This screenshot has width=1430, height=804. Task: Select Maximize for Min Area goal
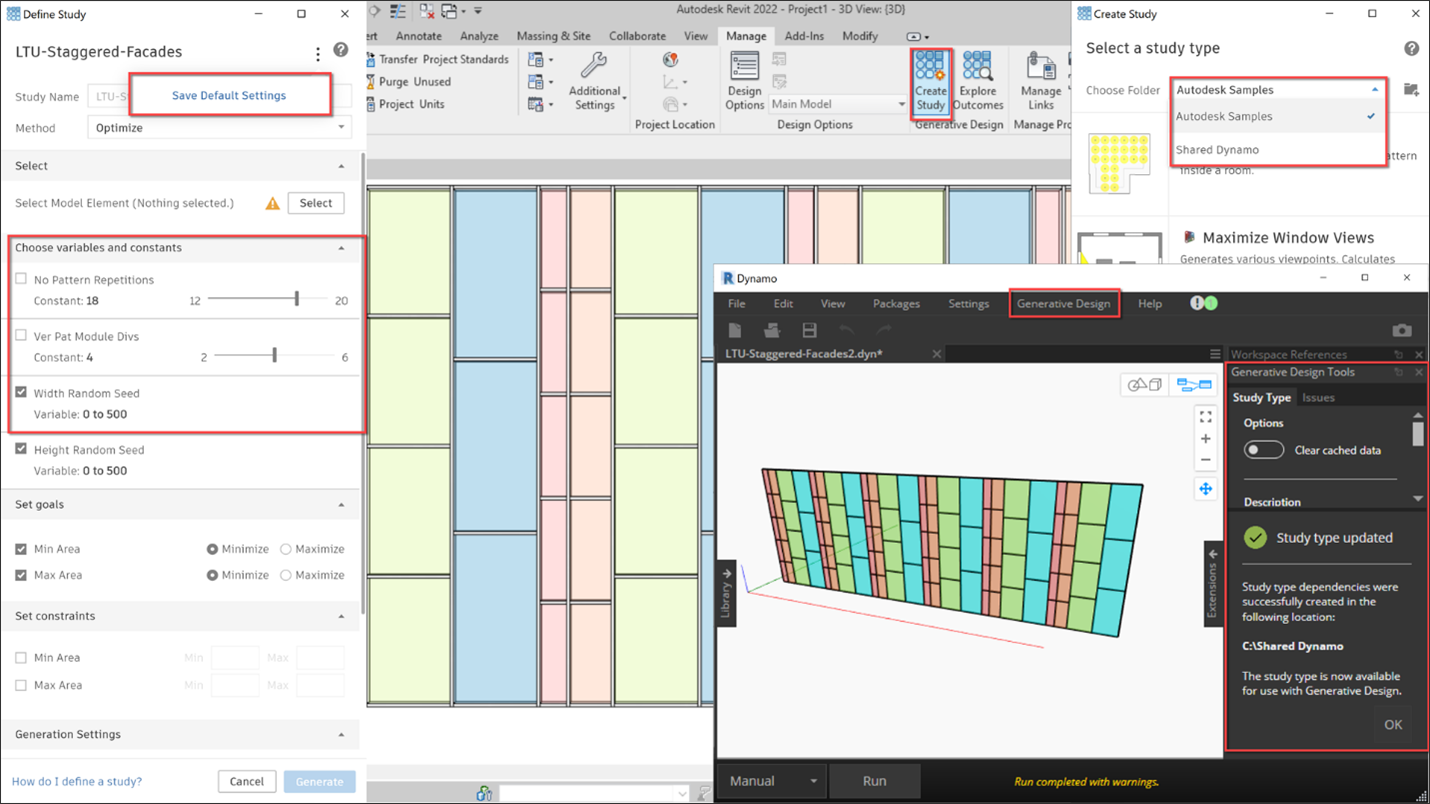coord(286,549)
